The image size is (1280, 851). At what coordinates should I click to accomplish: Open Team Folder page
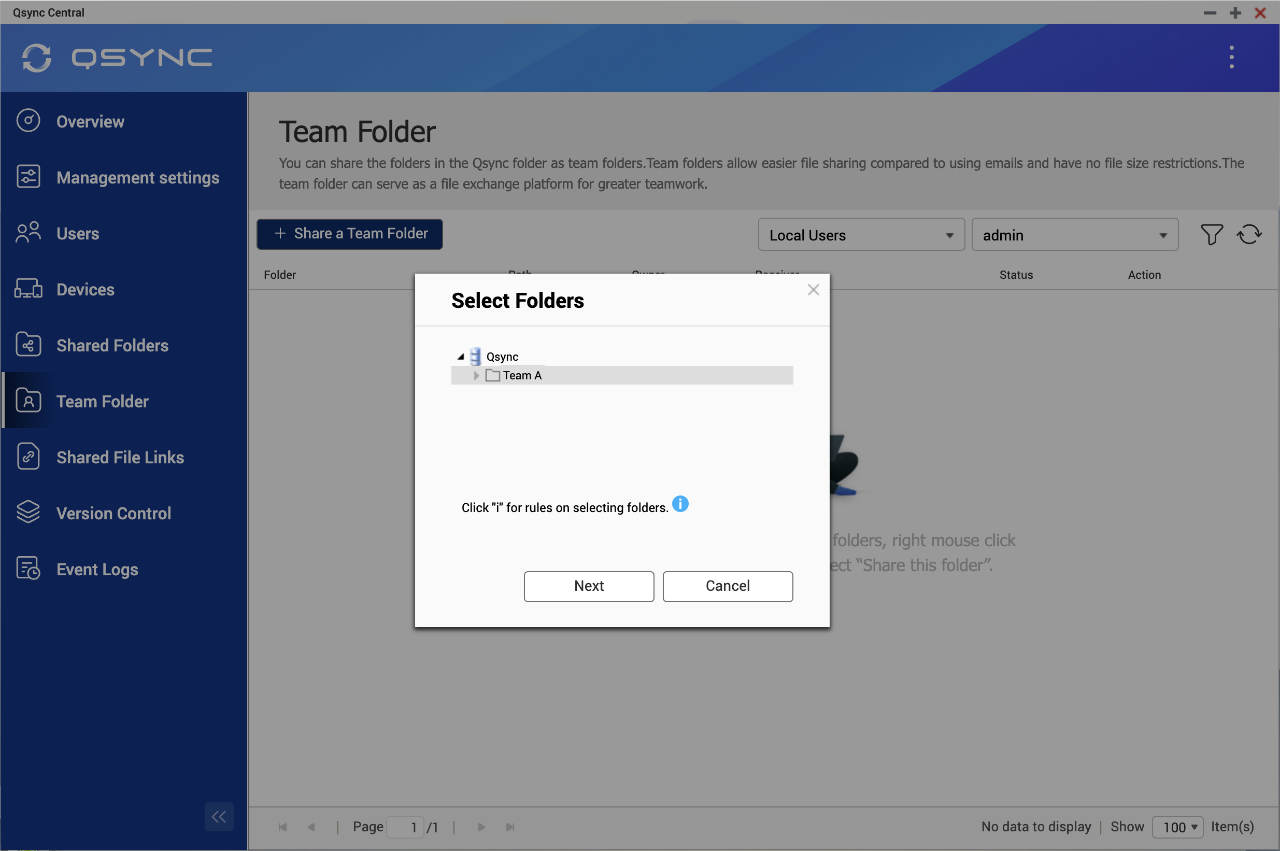pos(102,401)
